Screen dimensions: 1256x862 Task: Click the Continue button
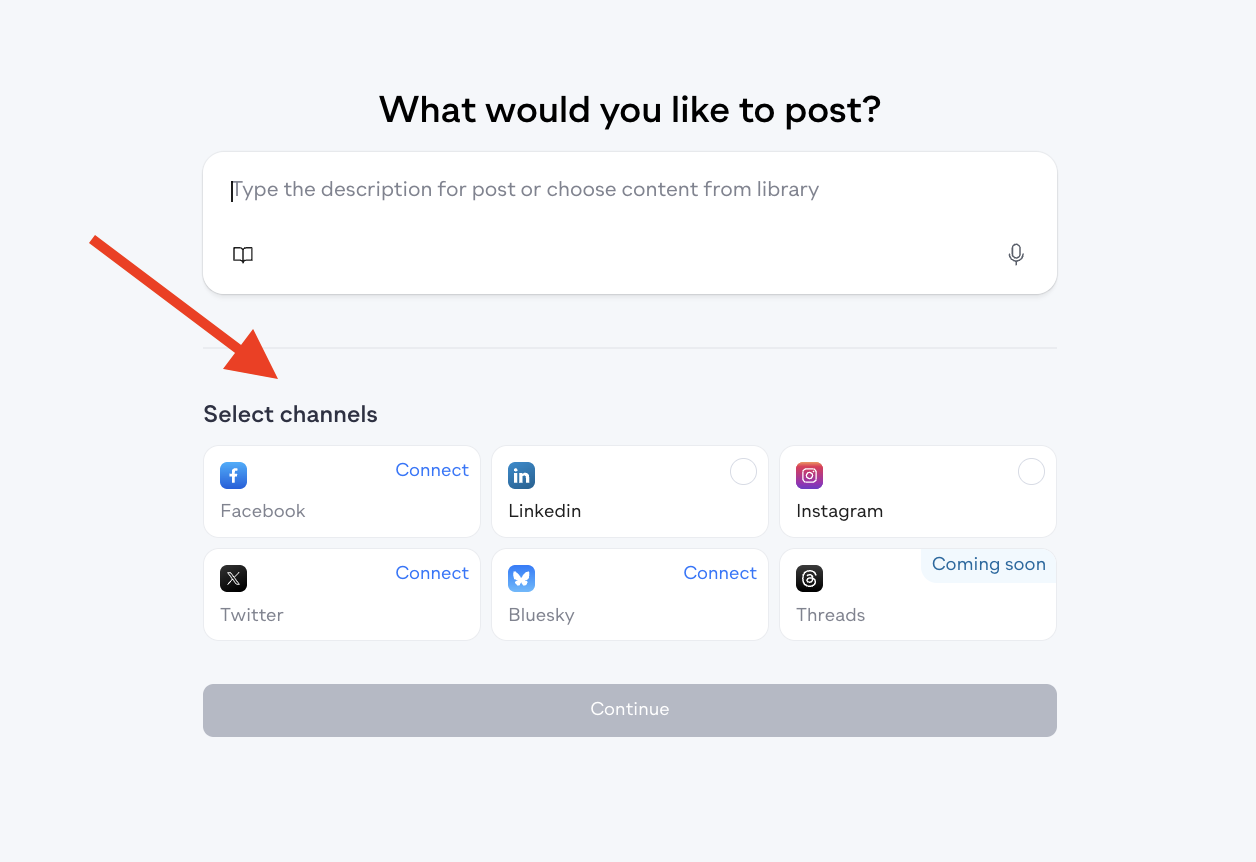(630, 710)
